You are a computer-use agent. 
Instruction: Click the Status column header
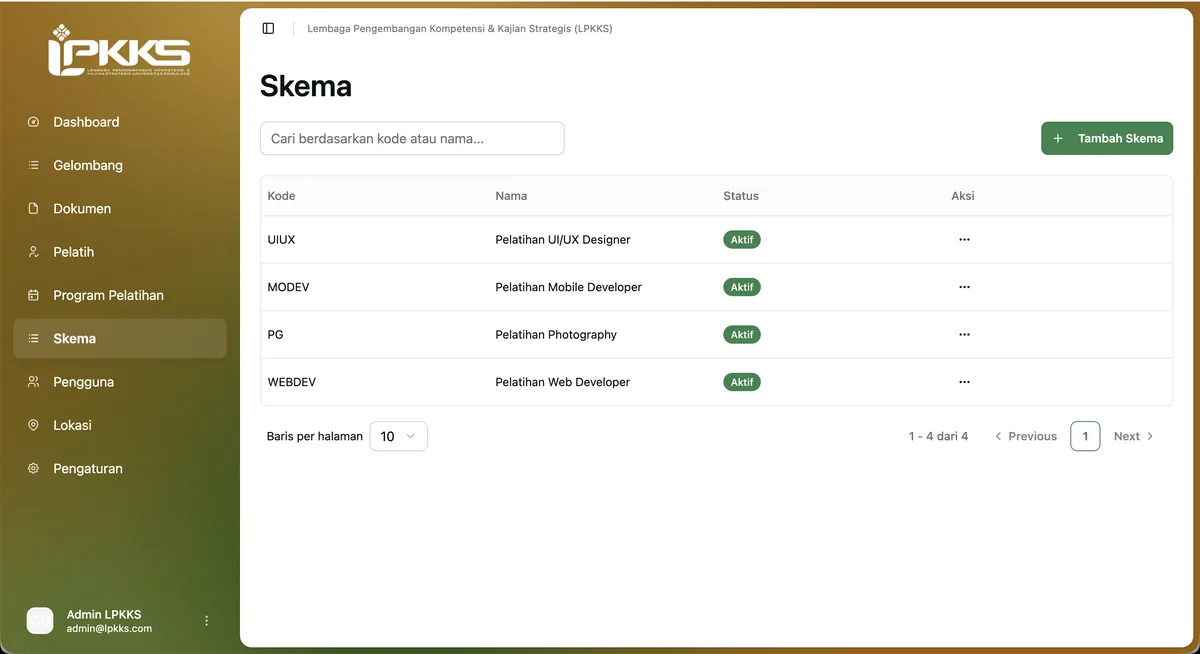[x=741, y=196]
